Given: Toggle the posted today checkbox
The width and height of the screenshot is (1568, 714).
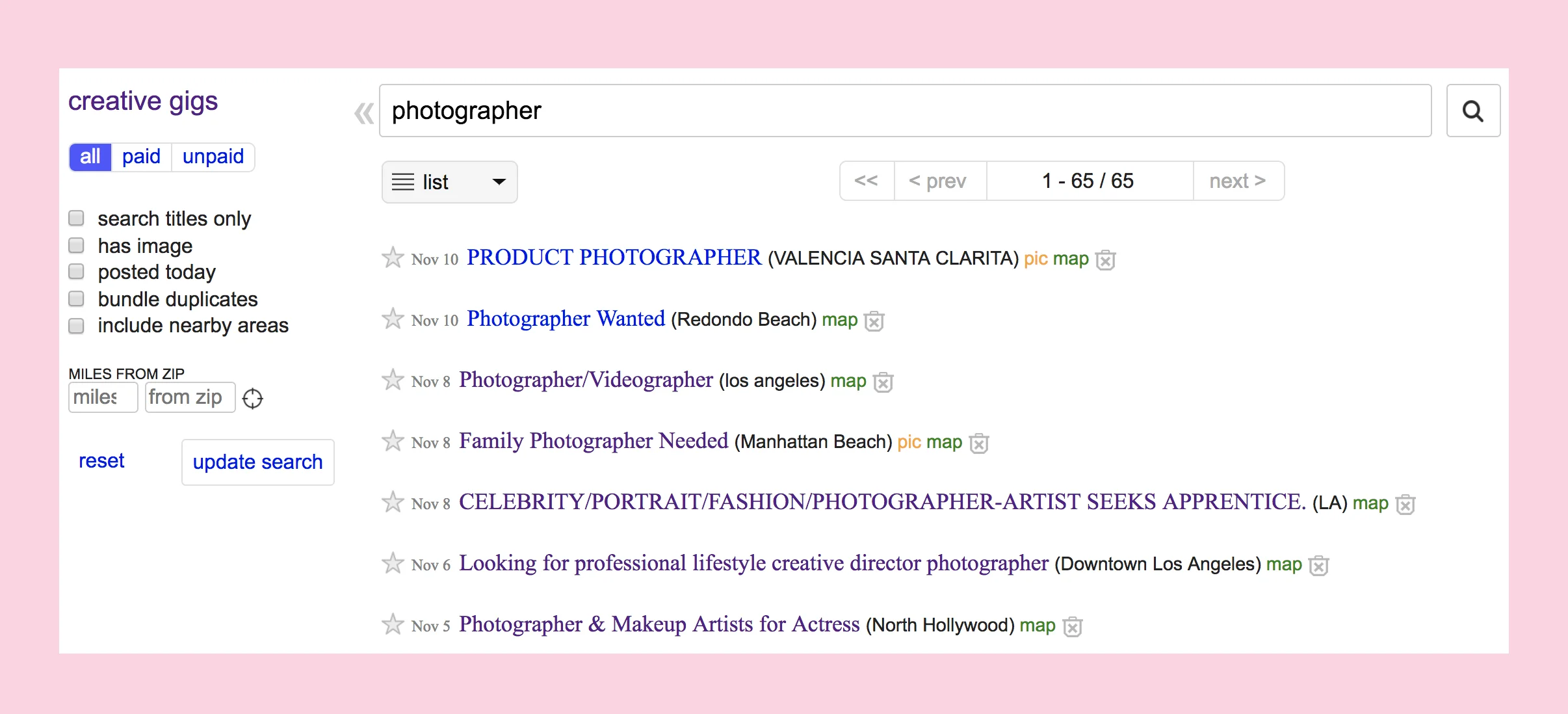Looking at the screenshot, I should (77, 271).
